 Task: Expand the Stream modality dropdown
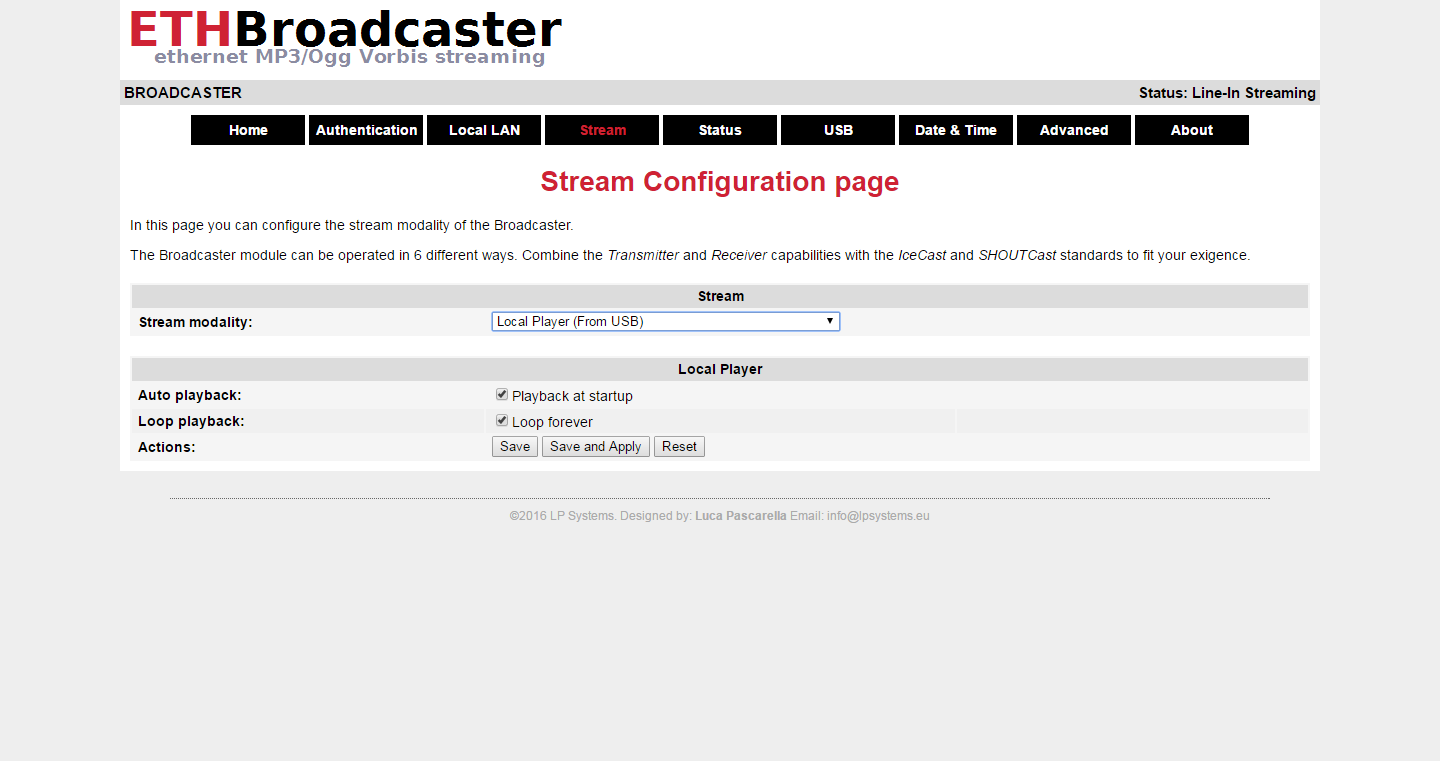pyautogui.click(x=665, y=322)
